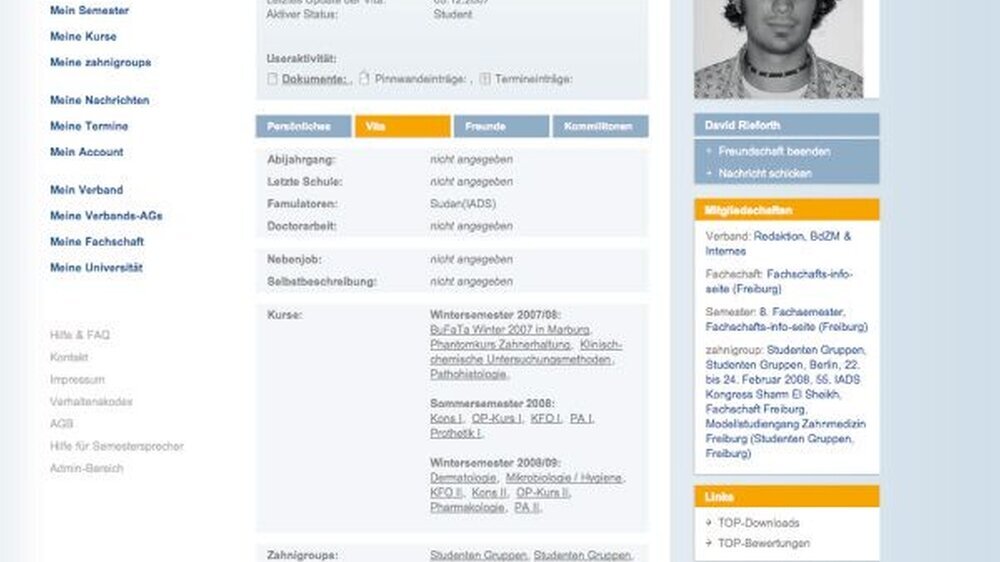The image size is (1000, 562).
Task: Open Mein Semester in sidebar
Action: [89, 10]
